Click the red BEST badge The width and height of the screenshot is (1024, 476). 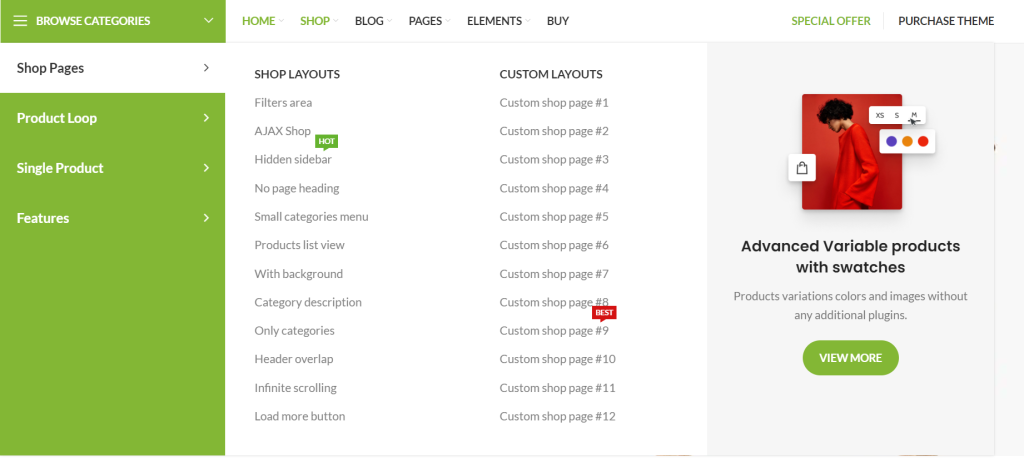(x=604, y=313)
